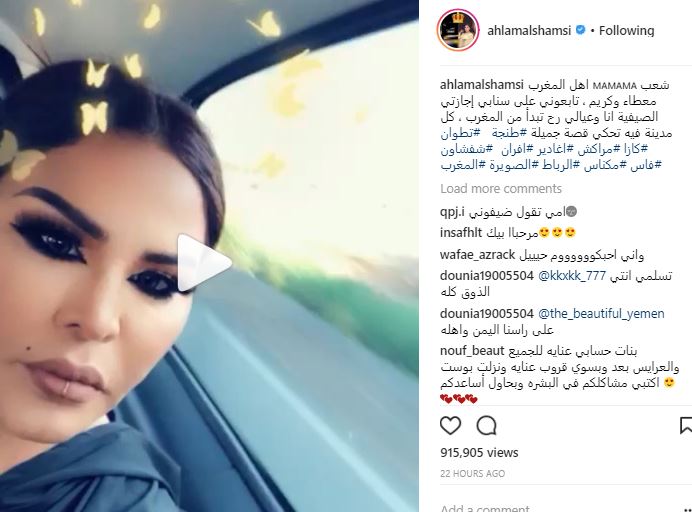The width and height of the screenshot is (692, 512).
Task: Open the ahlamalshamsi profile picture
Action: coord(458,30)
